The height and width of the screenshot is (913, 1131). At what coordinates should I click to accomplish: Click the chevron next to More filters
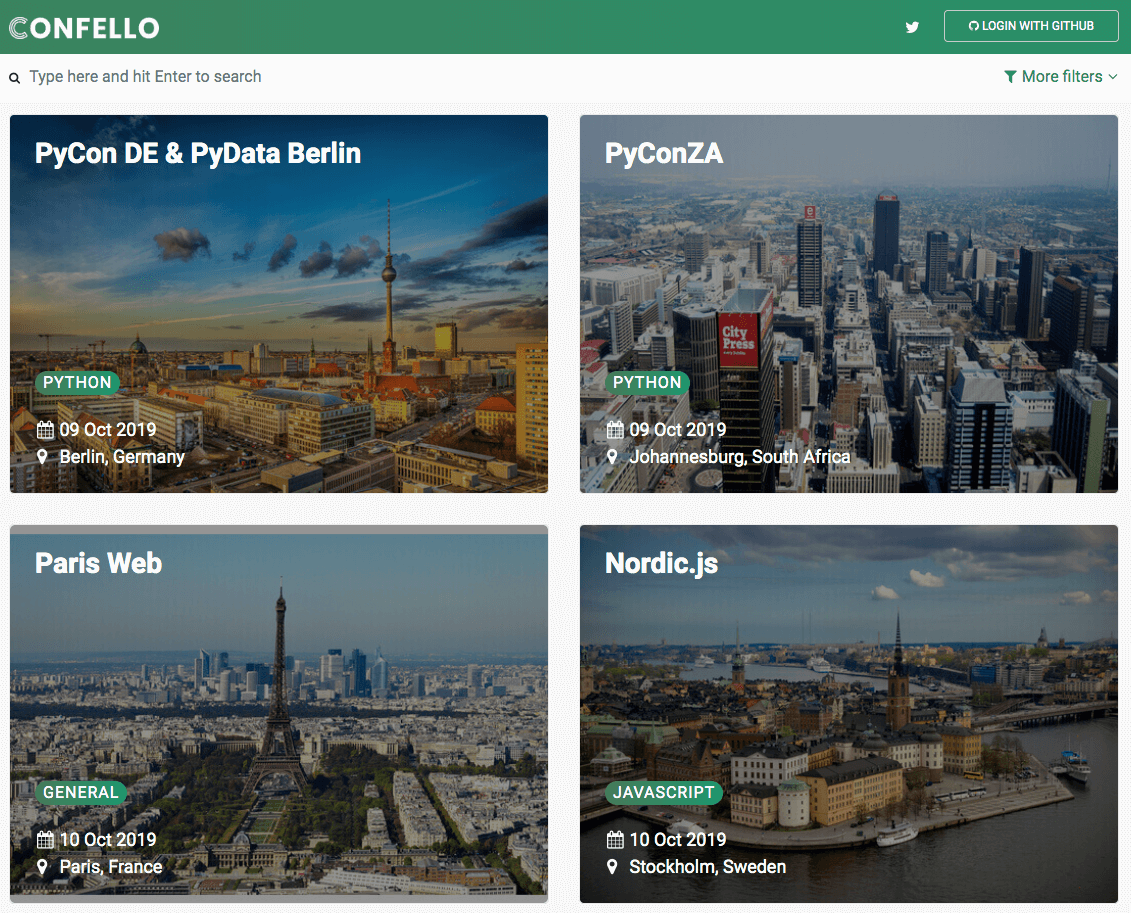tap(1113, 77)
